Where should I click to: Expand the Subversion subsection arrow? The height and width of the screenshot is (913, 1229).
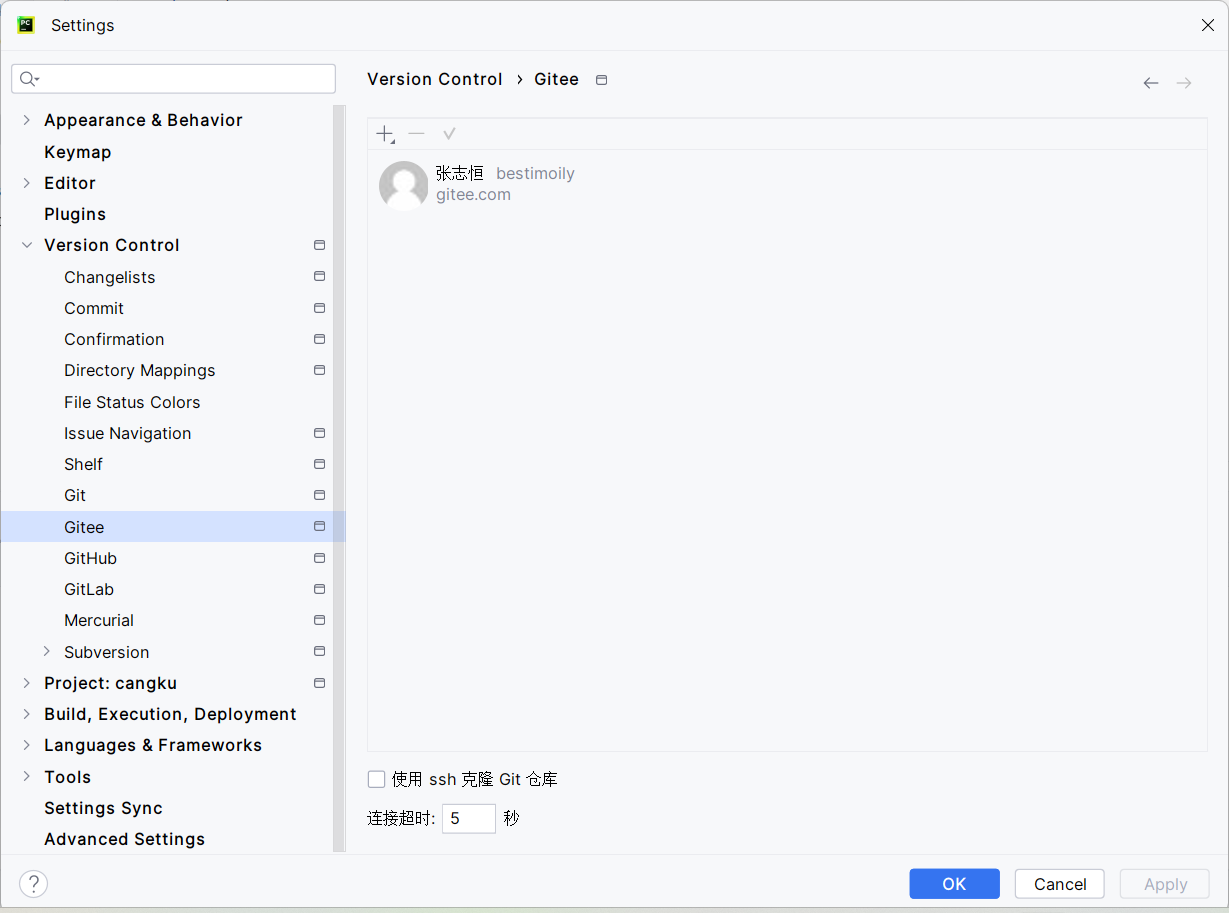(x=46, y=651)
